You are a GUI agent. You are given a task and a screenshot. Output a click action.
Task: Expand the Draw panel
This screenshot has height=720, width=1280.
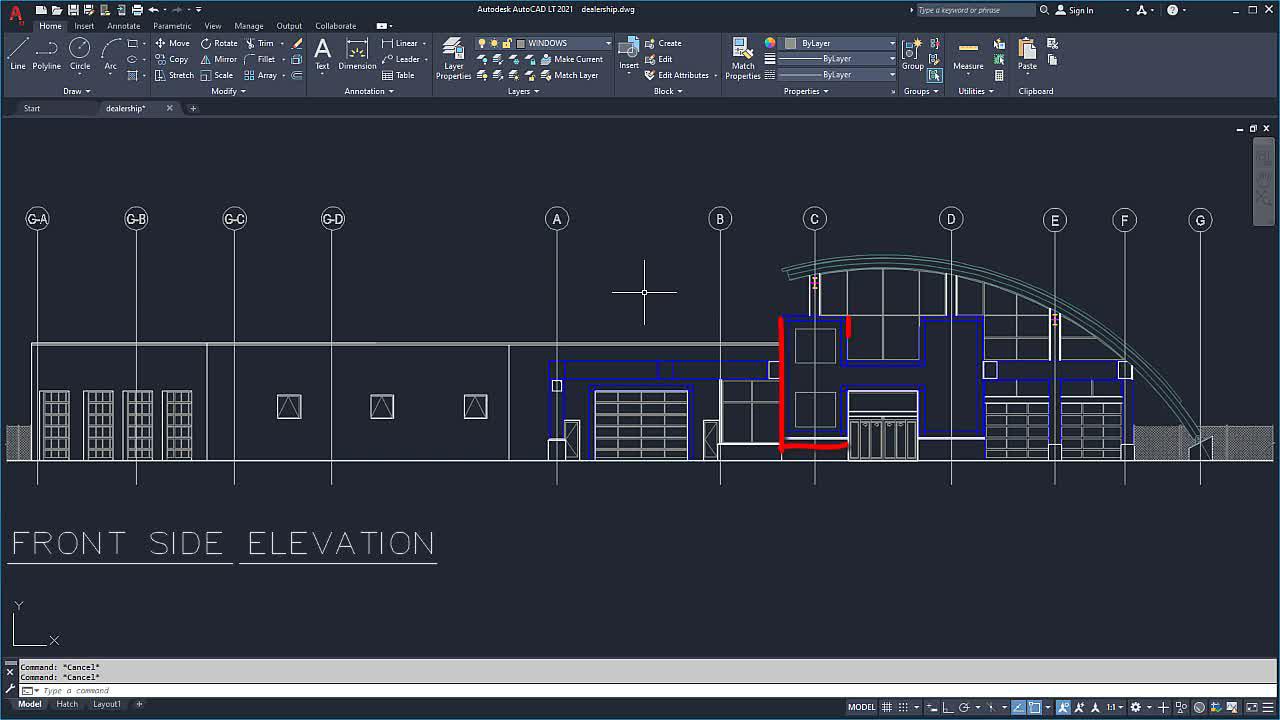[x=76, y=91]
